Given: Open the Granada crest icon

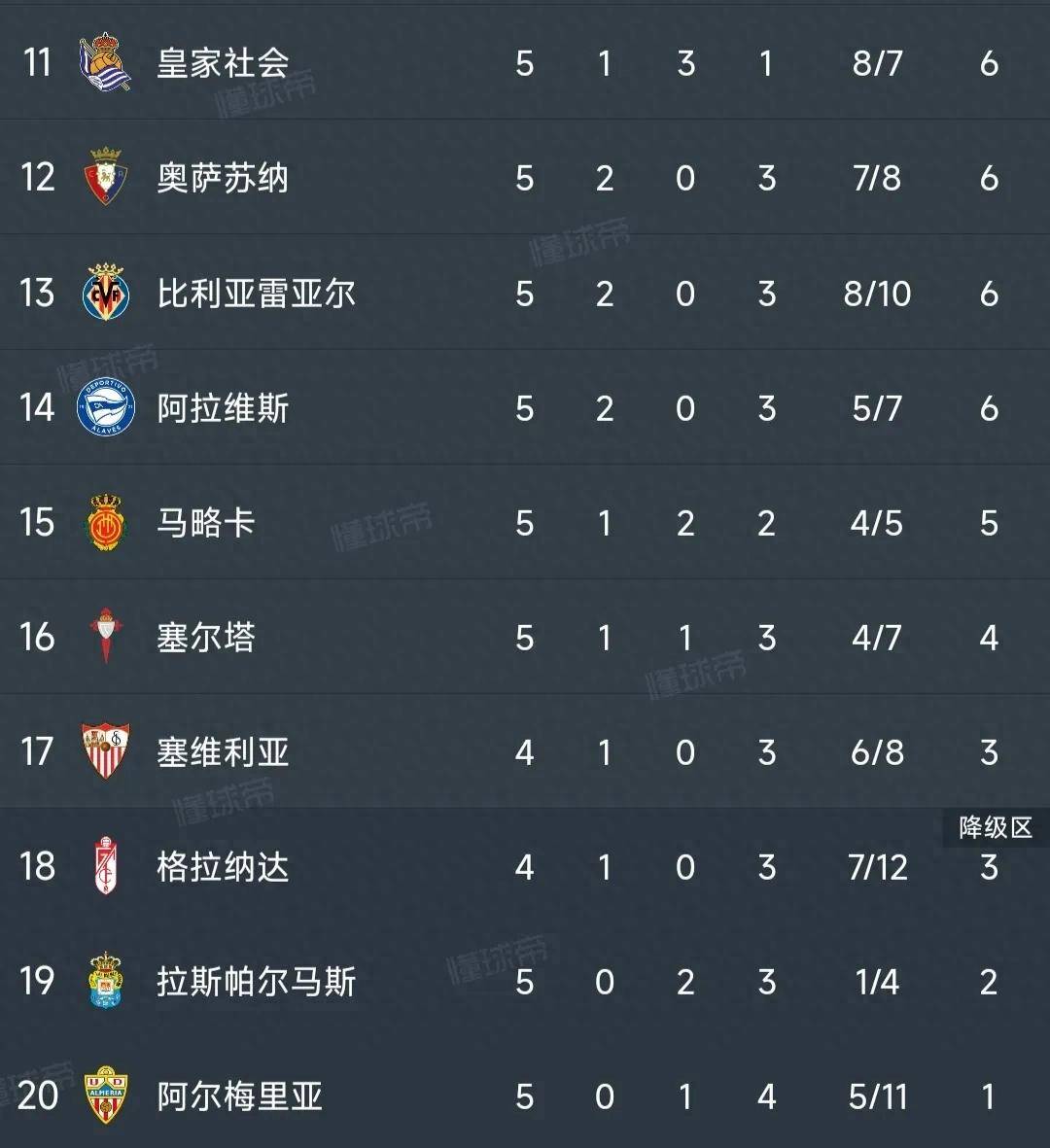Looking at the screenshot, I should click(x=105, y=866).
